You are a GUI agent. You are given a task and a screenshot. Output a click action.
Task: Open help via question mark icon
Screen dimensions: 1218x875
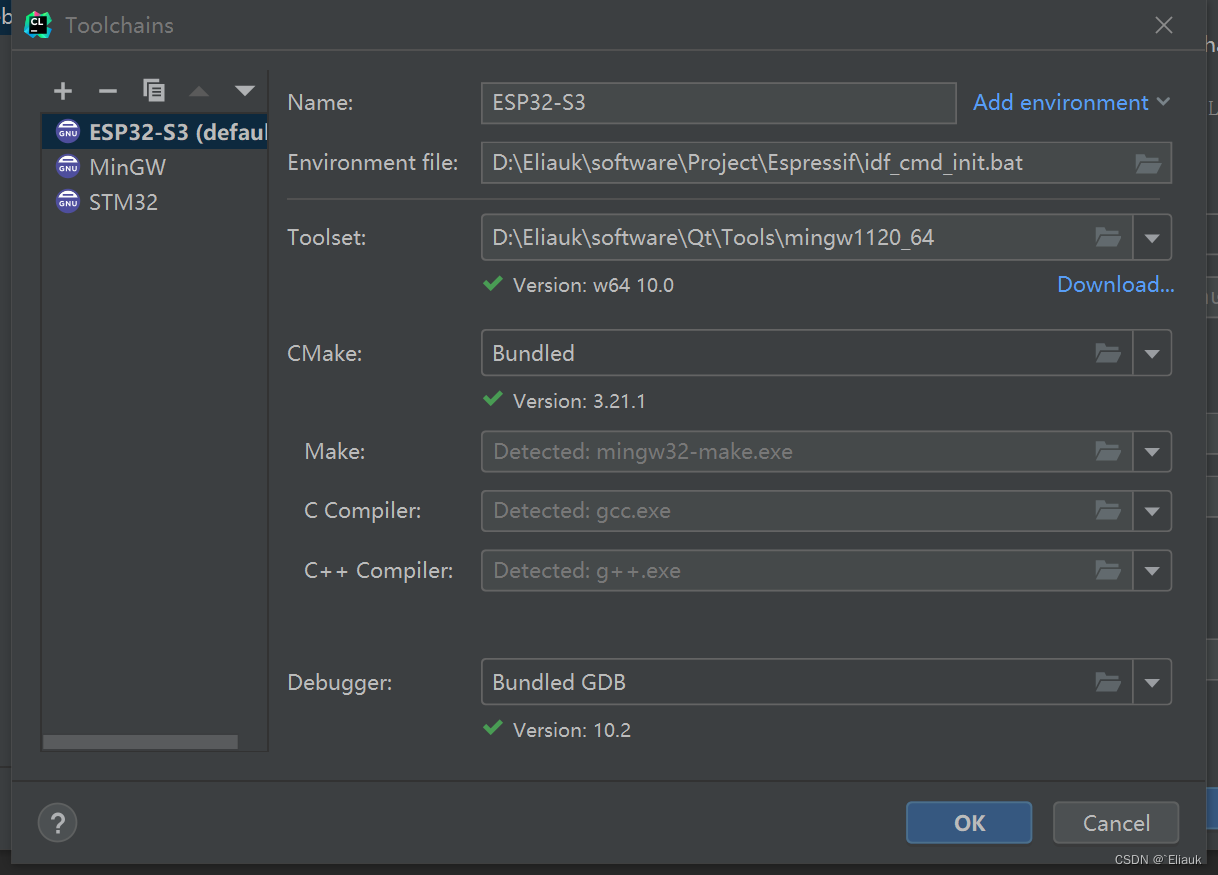[57, 822]
